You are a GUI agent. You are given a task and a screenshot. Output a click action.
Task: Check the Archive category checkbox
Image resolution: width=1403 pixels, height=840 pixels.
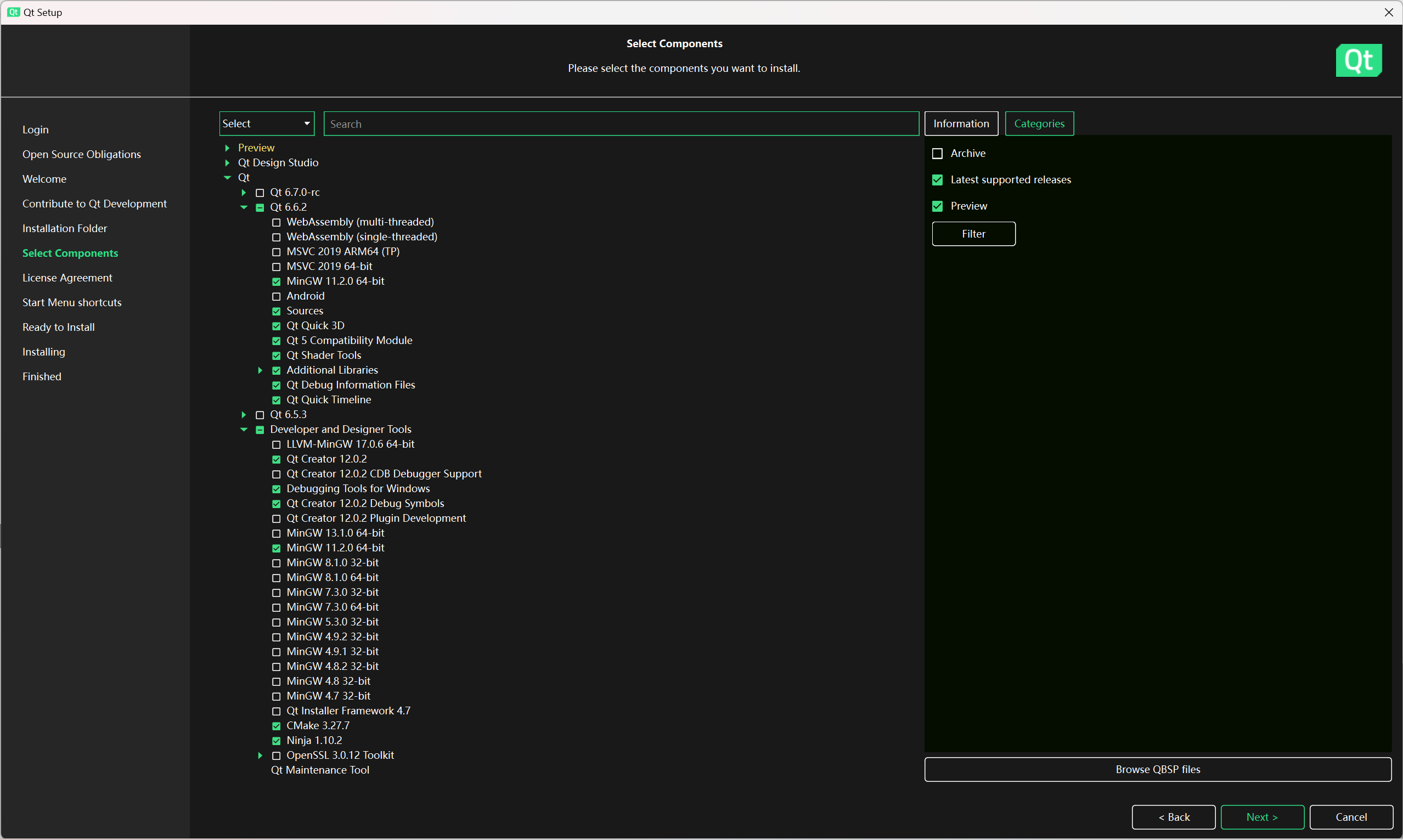(x=937, y=154)
